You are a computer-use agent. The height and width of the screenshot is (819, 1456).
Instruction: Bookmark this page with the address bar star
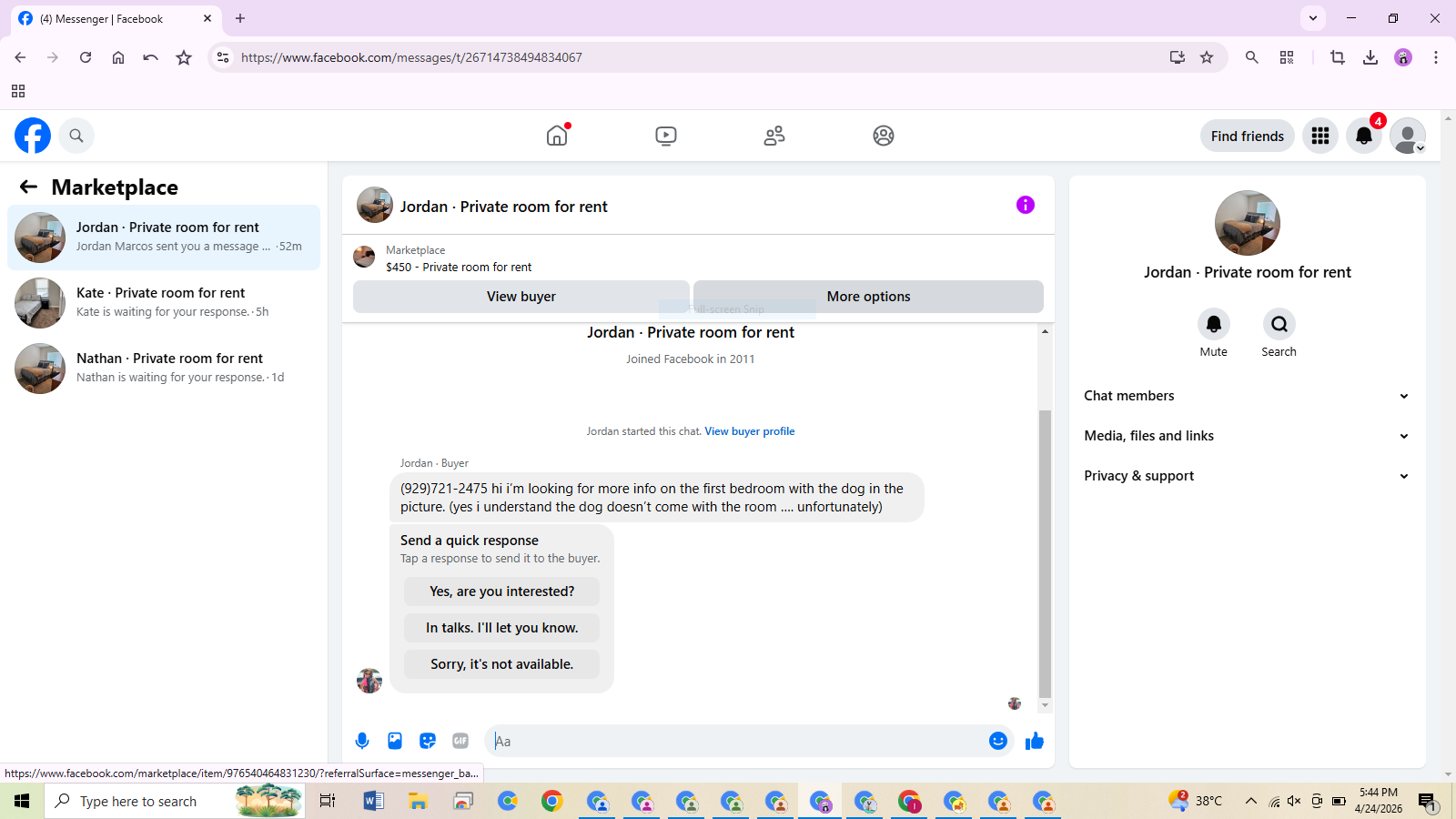pyautogui.click(x=1207, y=57)
